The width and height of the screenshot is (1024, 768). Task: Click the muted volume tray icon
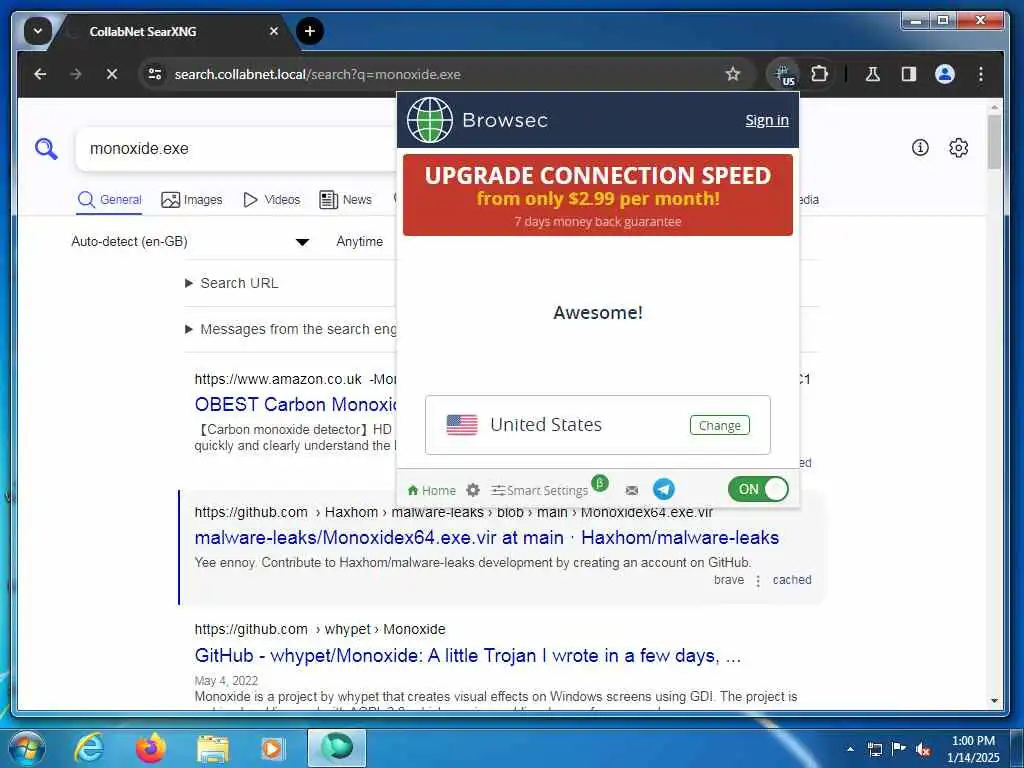(923, 749)
